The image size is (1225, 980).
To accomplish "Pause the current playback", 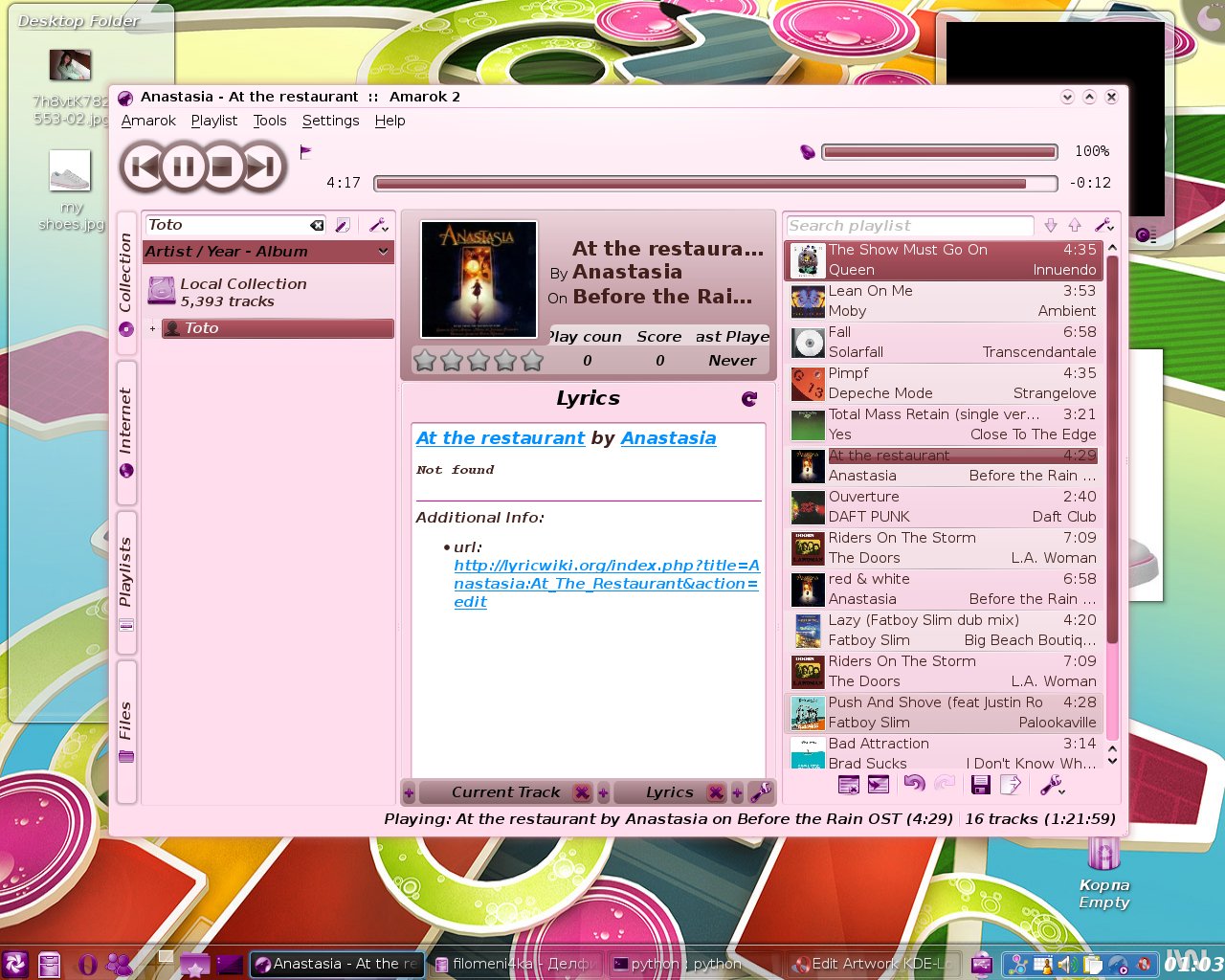I will pos(184,167).
